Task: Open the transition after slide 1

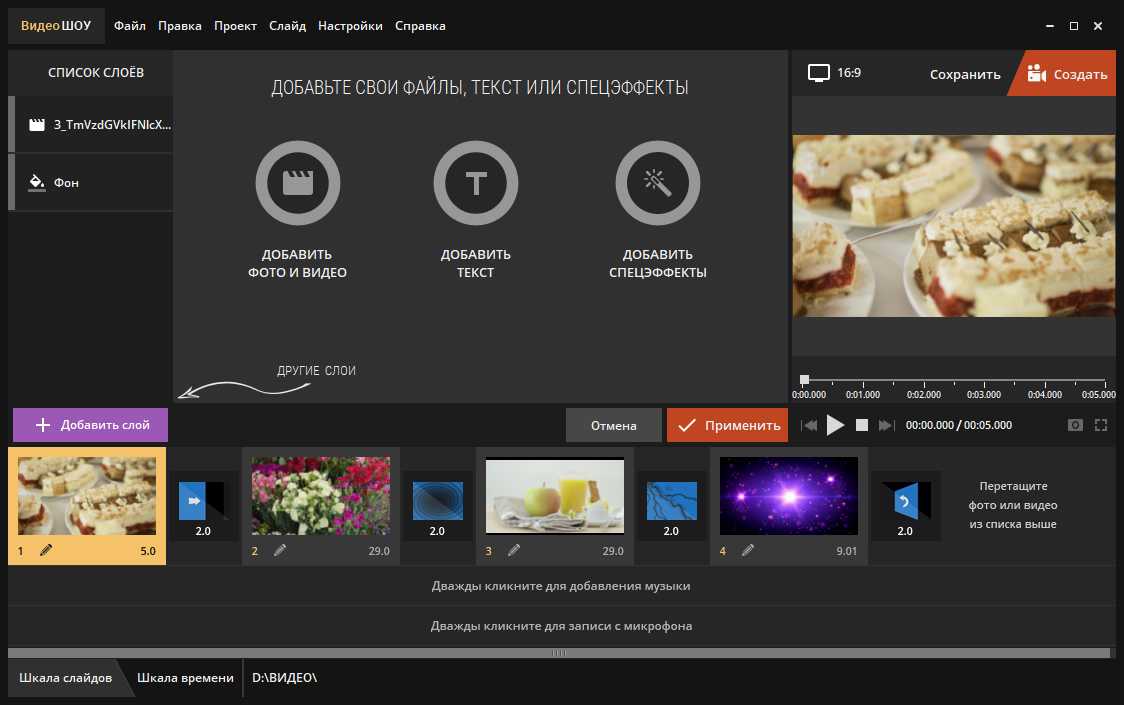Action: click(x=203, y=506)
